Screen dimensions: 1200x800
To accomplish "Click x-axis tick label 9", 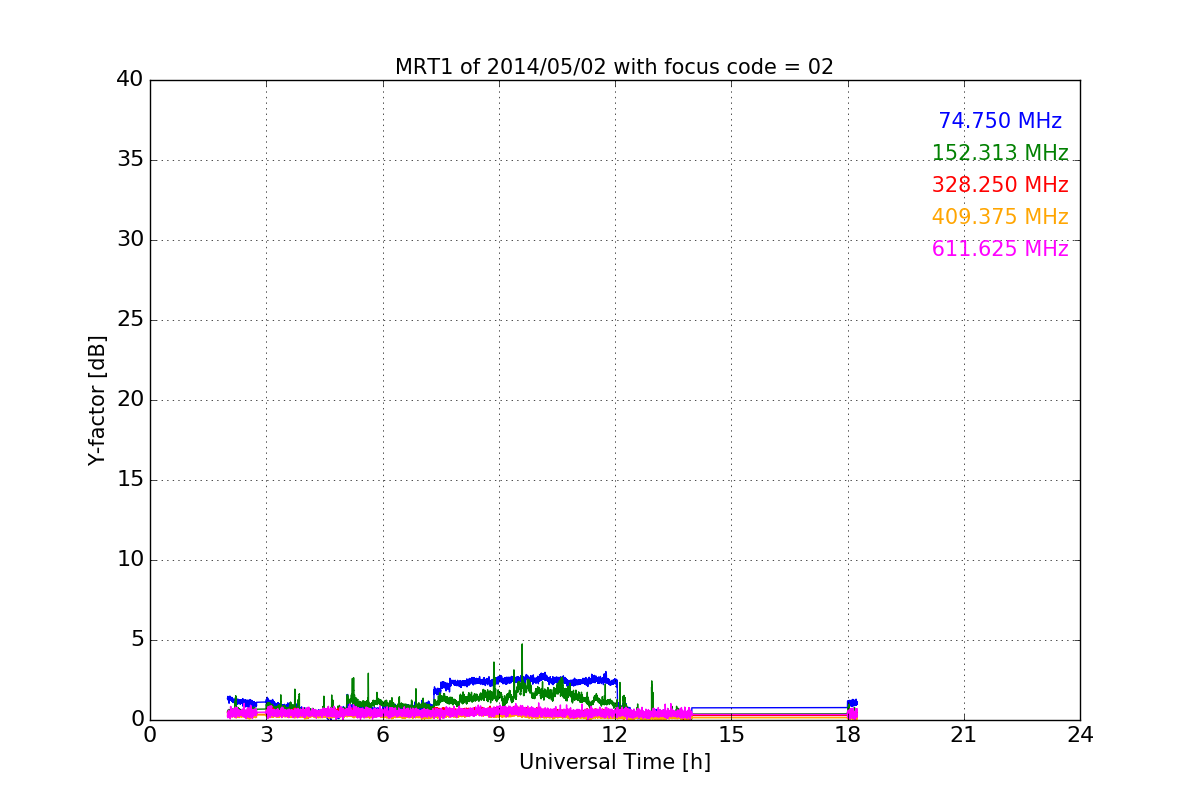I will pyautogui.click(x=499, y=735).
